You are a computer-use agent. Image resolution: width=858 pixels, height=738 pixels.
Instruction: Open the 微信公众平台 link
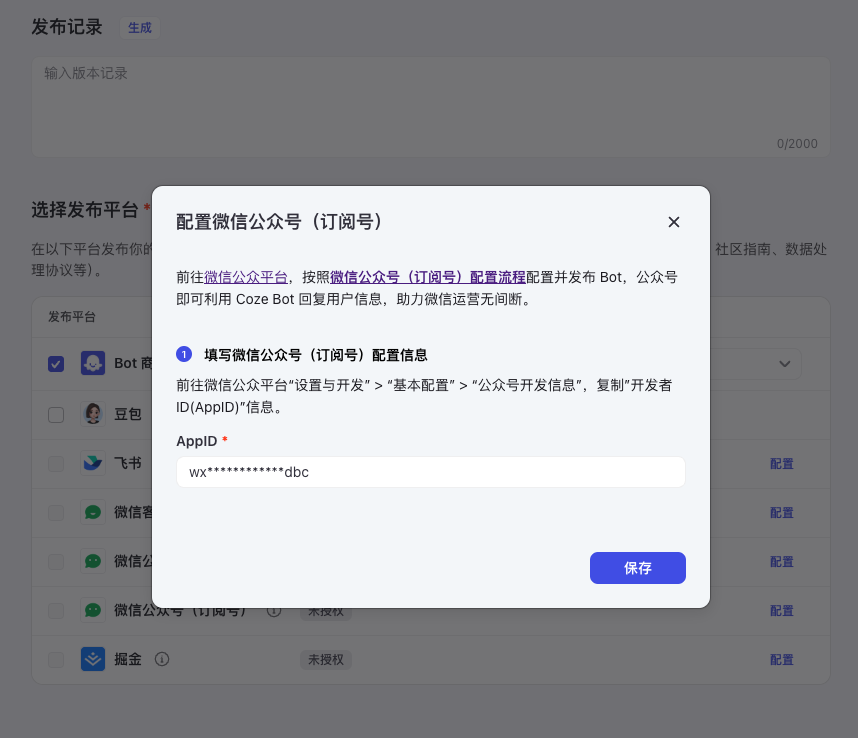[x=246, y=277]
